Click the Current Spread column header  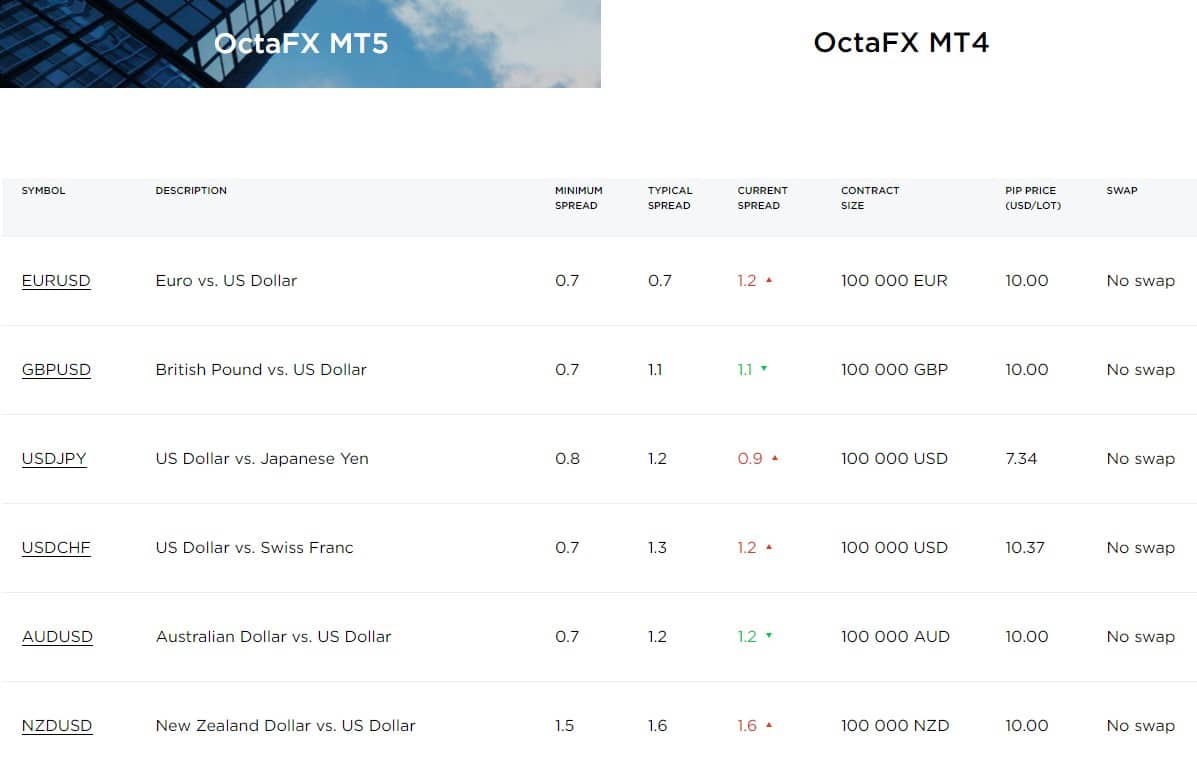(x=762, y=198)
